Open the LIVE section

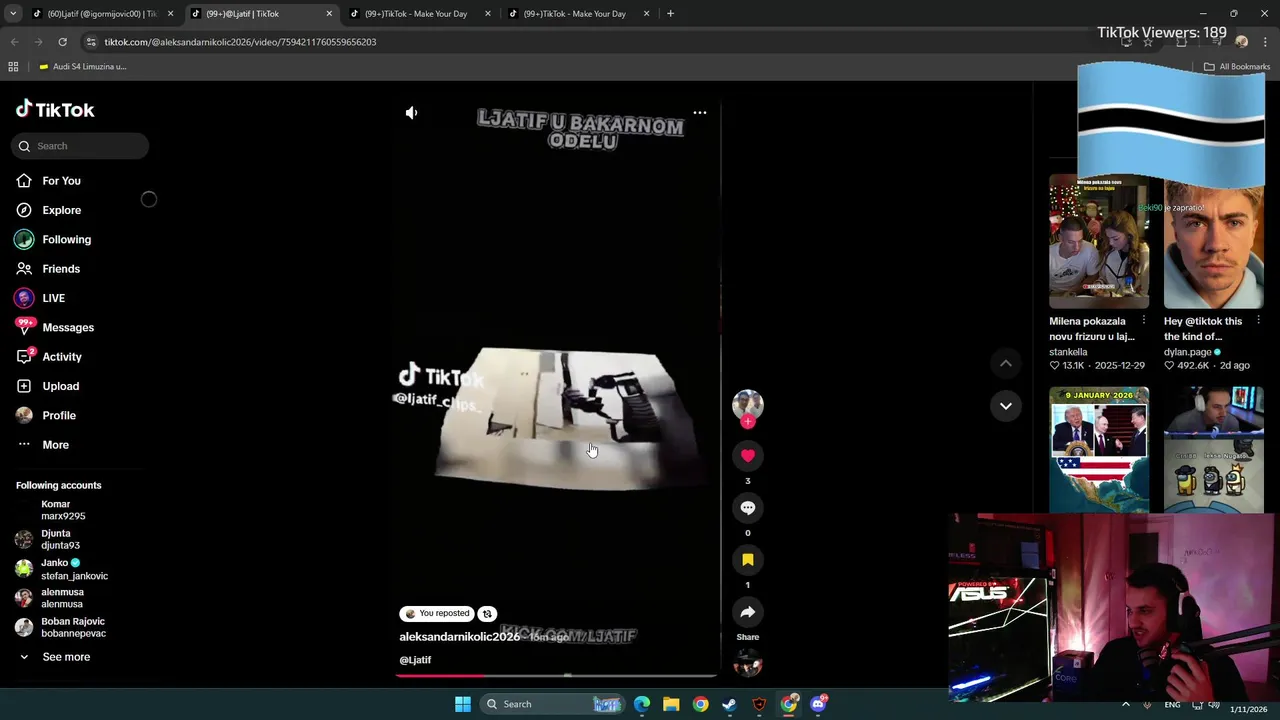tap(53, 298)
